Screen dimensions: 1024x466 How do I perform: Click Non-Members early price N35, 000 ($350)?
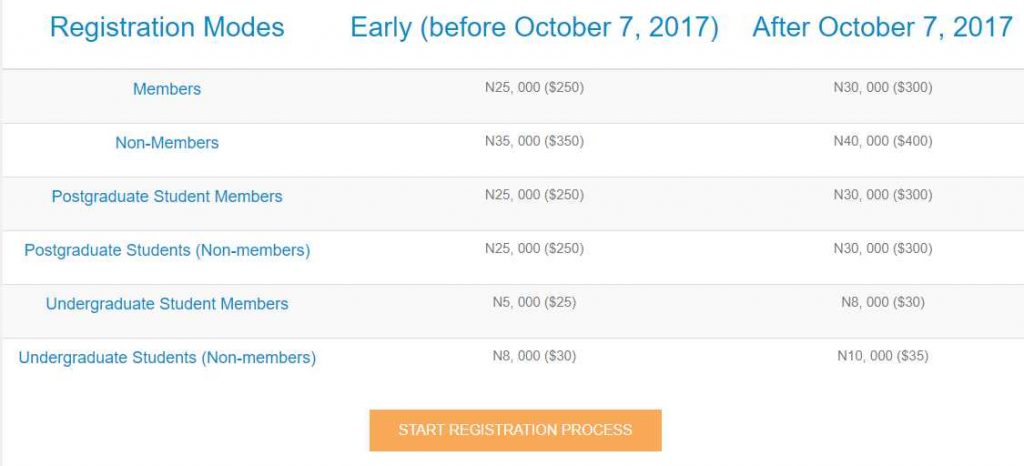pyautogui.click(x=534, y=141)
